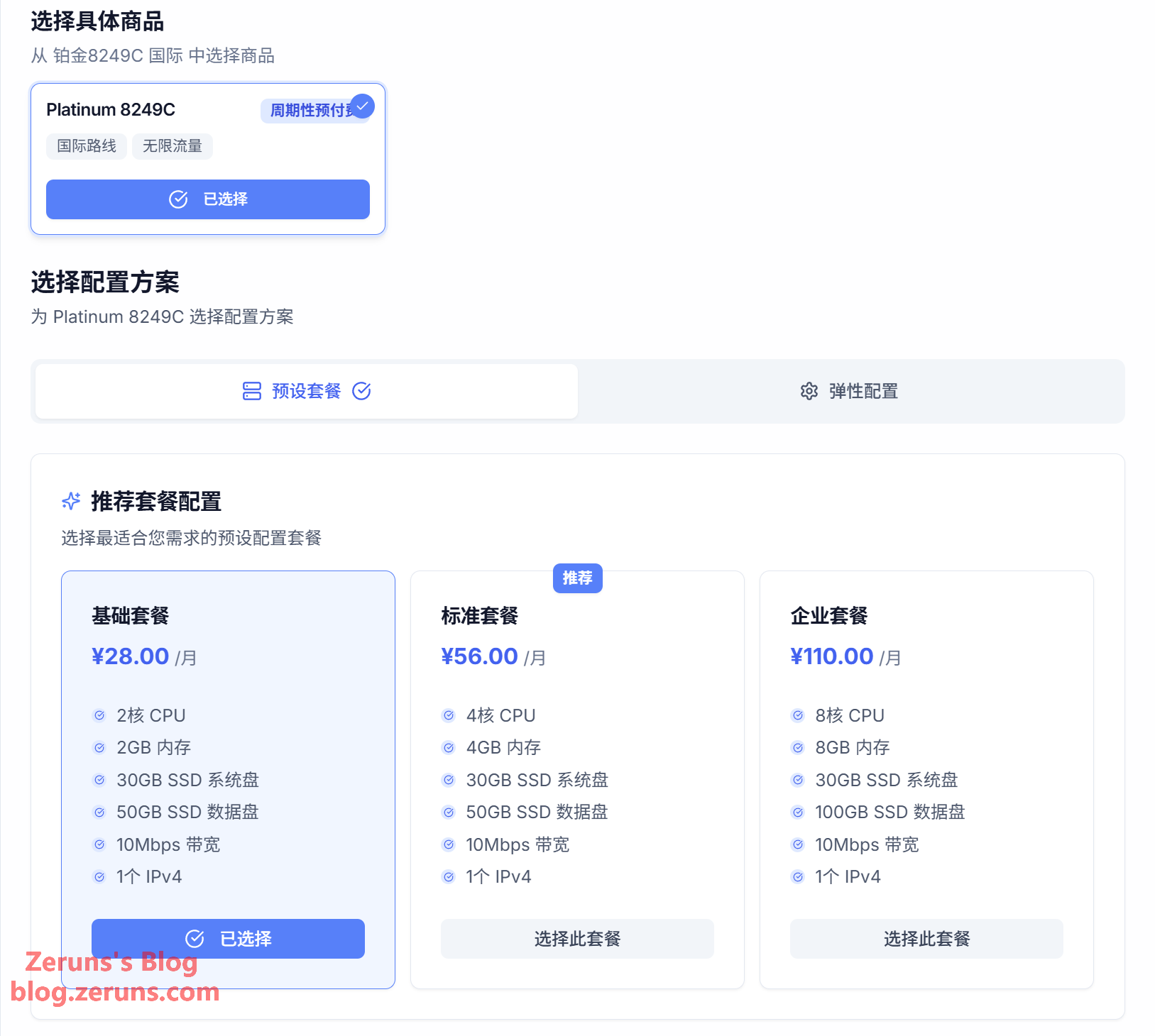Select the 企业套餐 card title
Screen dimensions: 1155x1036
[x=829, y=615]
